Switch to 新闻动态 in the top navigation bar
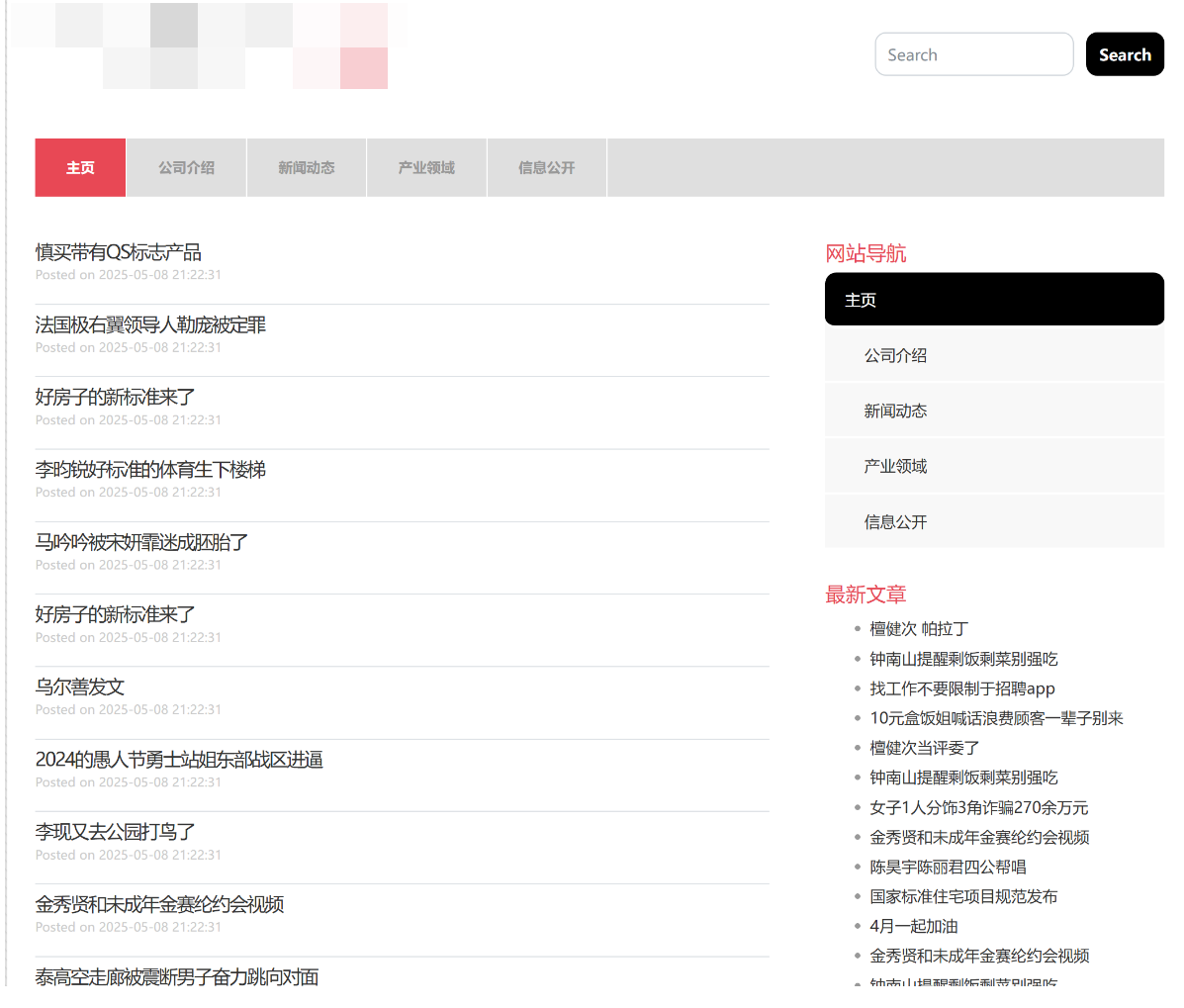1184x1008 pixels. tap(306, 168)
